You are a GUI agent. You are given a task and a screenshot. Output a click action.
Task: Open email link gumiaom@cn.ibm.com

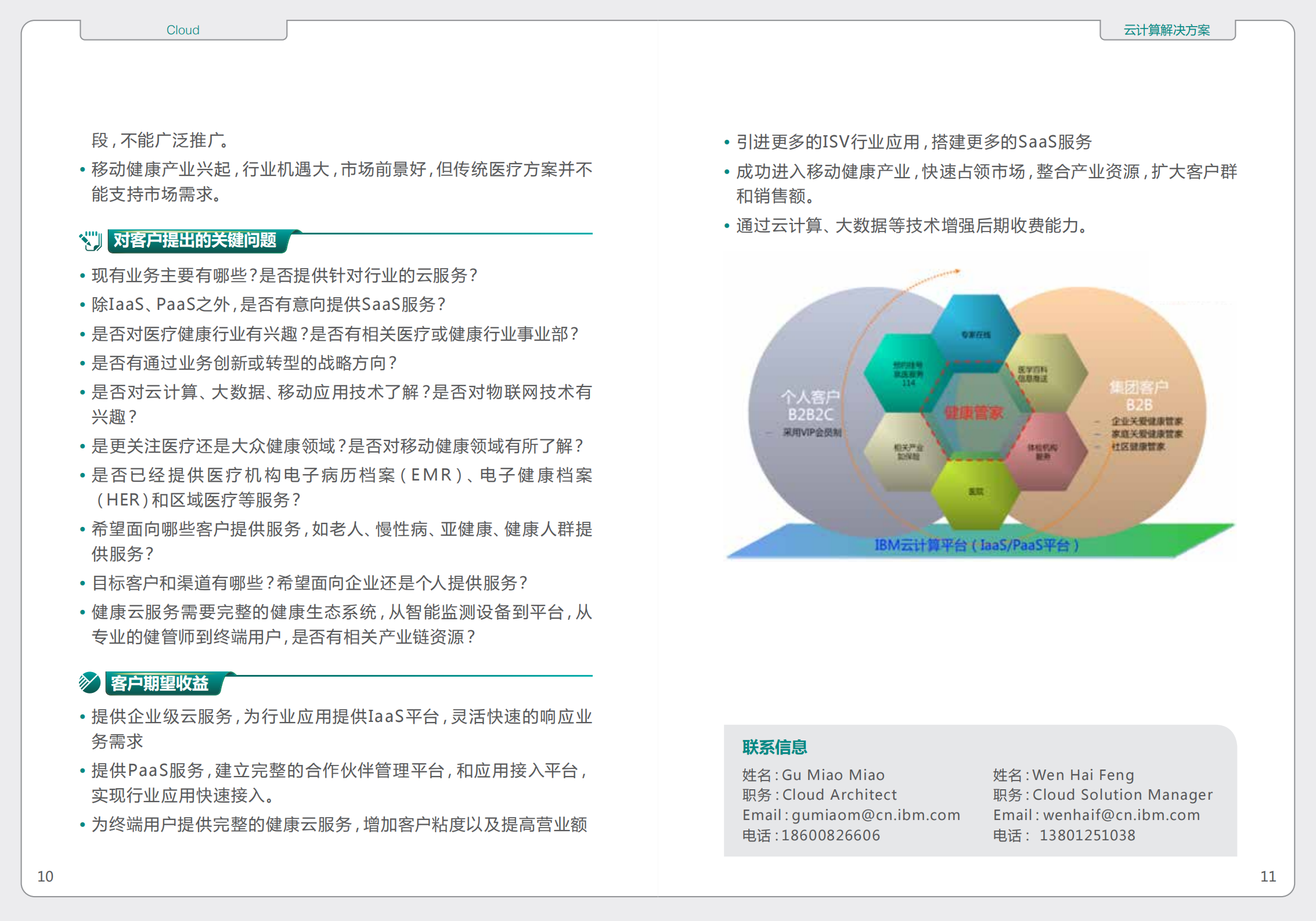875,815
